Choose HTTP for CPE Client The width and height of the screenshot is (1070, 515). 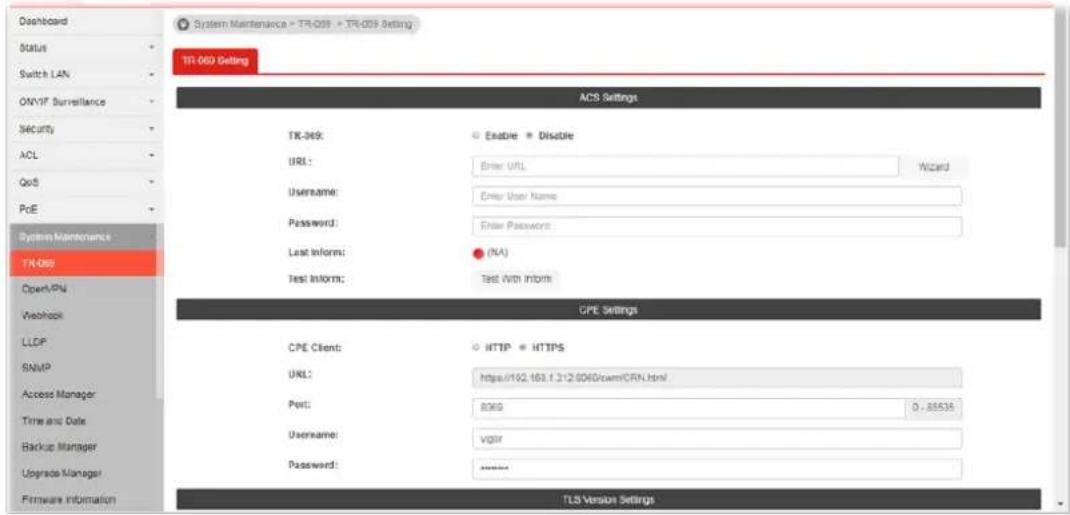coord(476,348)
